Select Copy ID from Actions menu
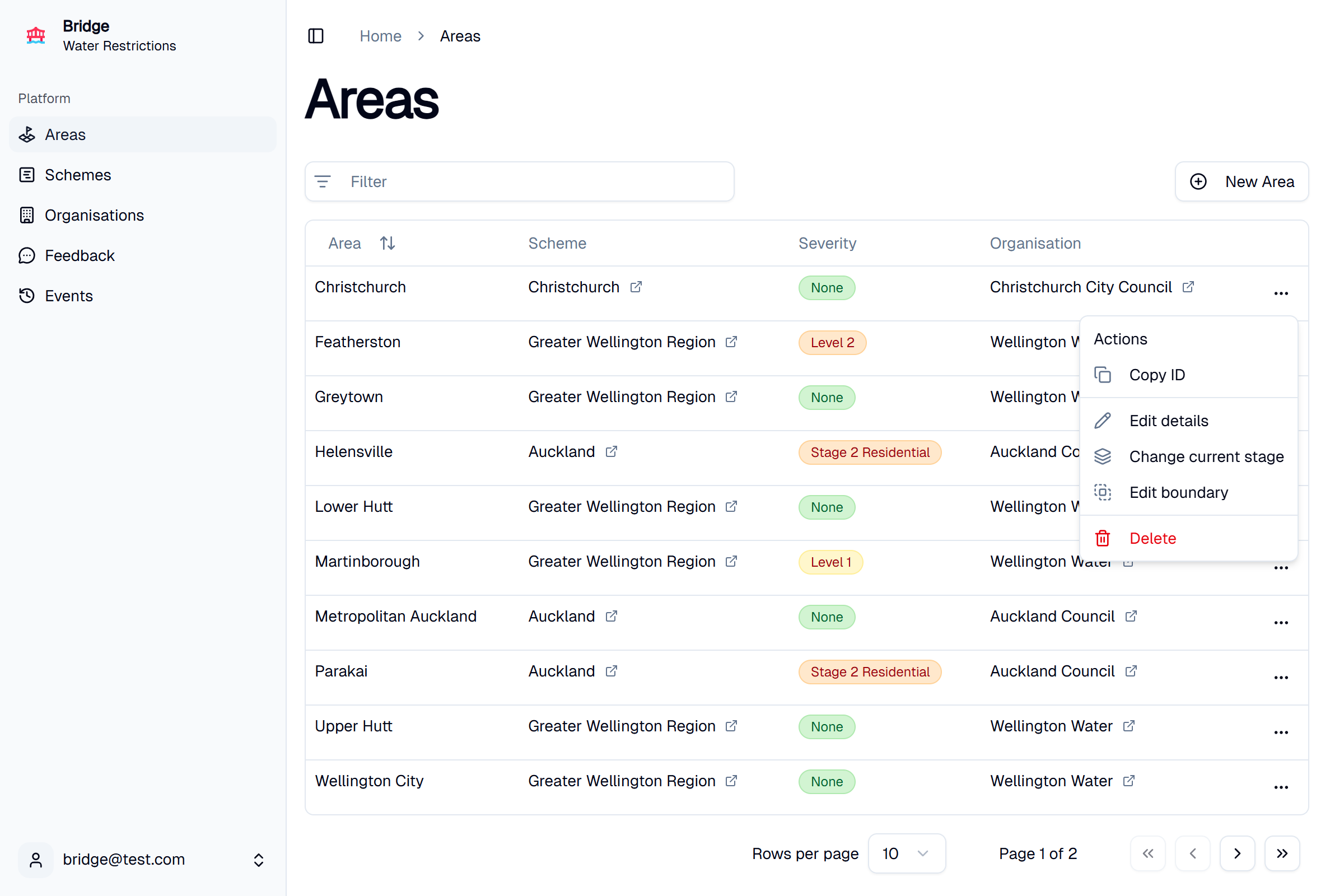 pyautogui.click(x=1157, y=375)
